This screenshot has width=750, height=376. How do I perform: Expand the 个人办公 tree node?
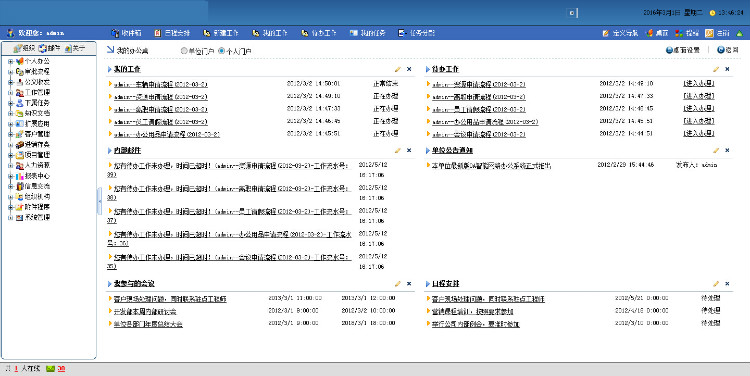11,61
